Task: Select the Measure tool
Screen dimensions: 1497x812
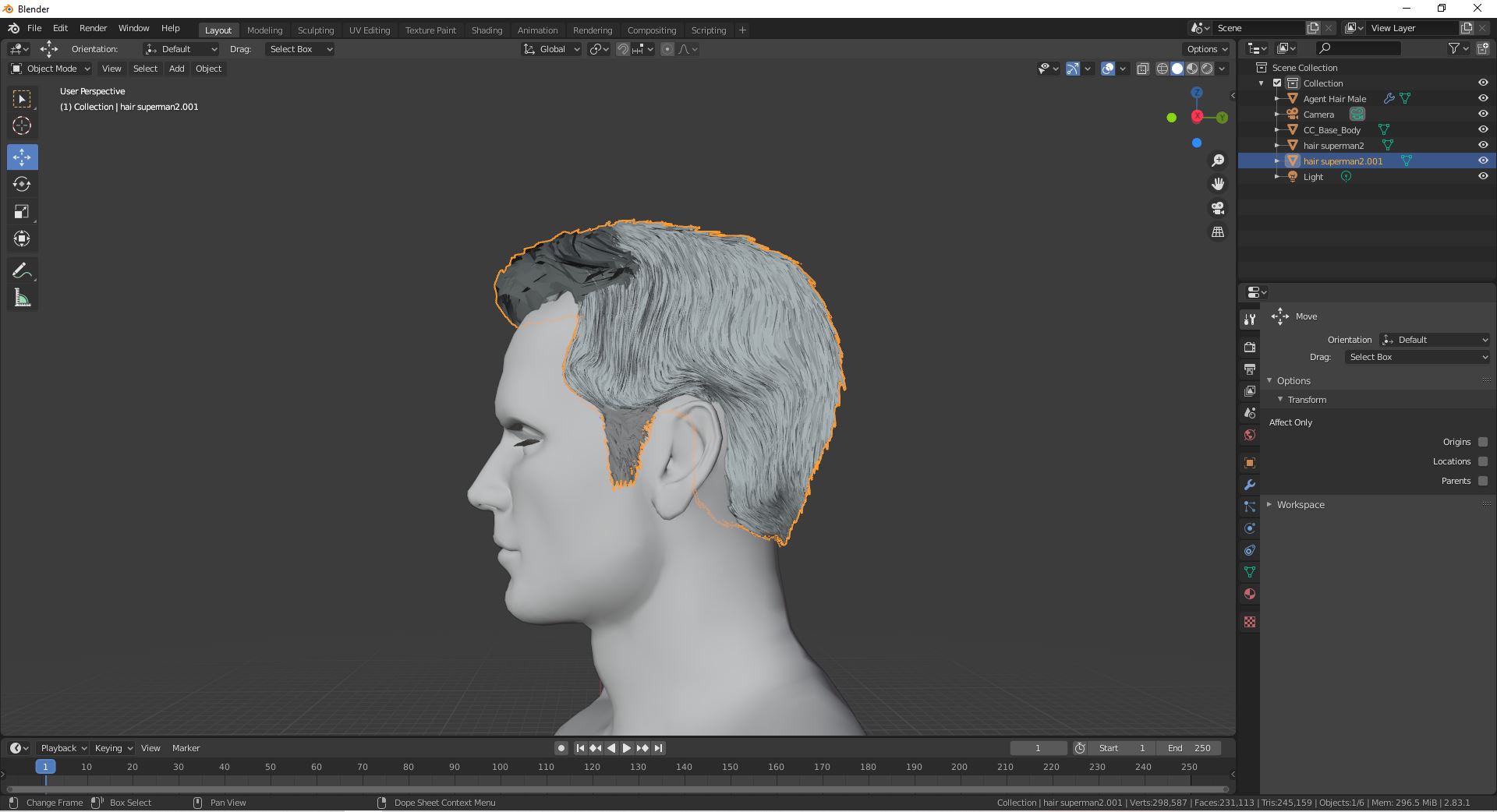Action: click(x=22, y=298)
